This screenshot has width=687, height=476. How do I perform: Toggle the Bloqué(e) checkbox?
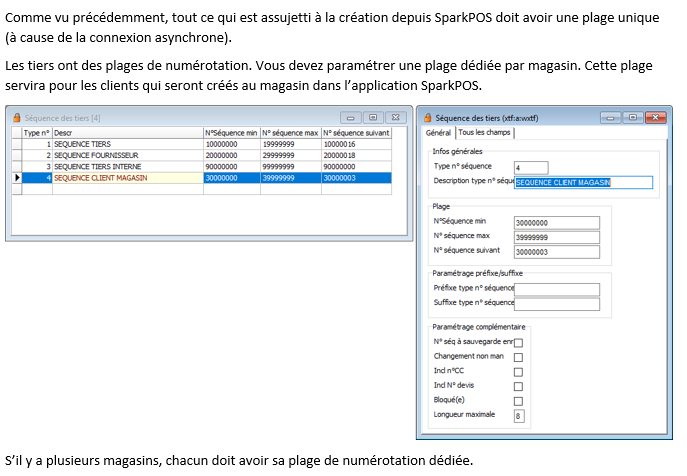coord(518,400)
